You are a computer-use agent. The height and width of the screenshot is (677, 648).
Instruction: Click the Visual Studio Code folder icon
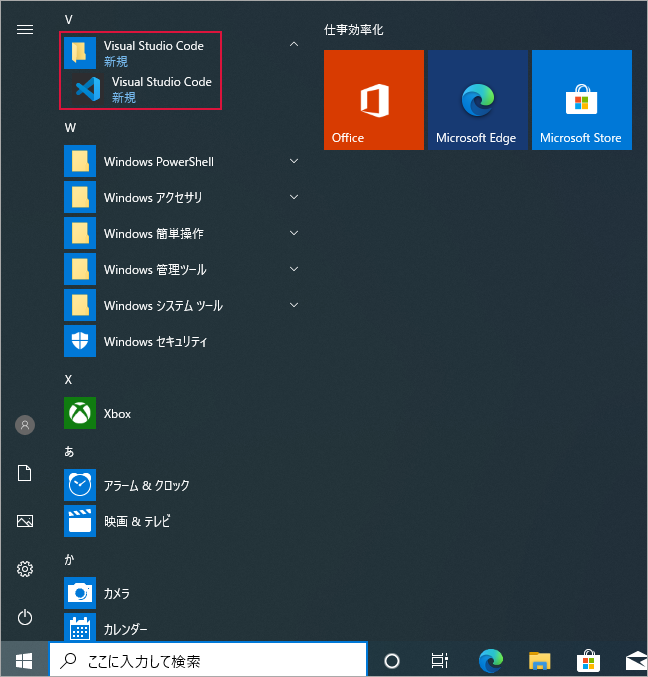(80, 53)
